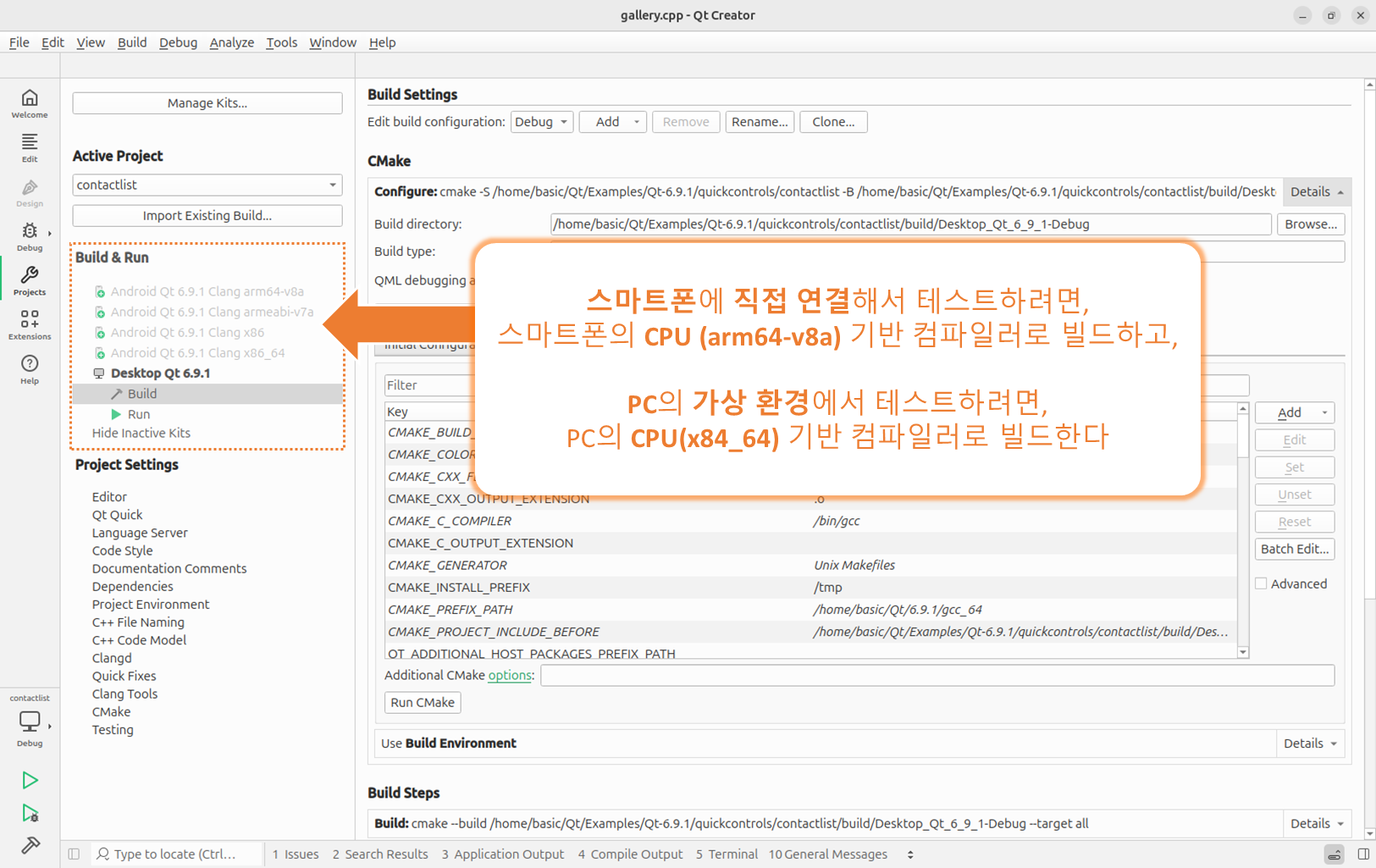Switch to Edit mode
This screenshot has width=1376, height=868.
coord(30,148)
